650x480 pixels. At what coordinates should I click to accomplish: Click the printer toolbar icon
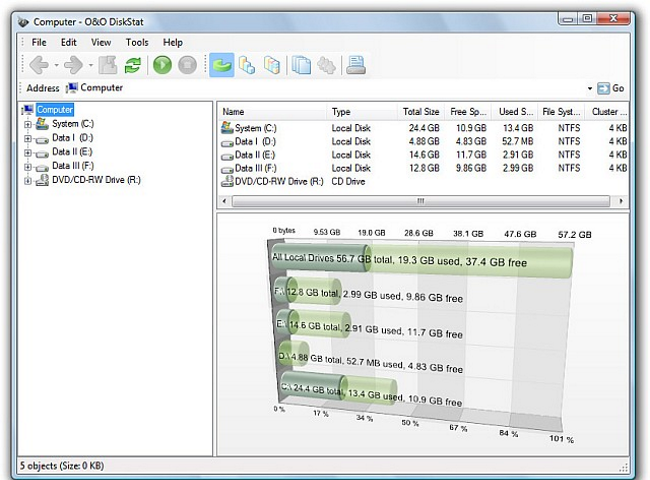pos(356,65)
